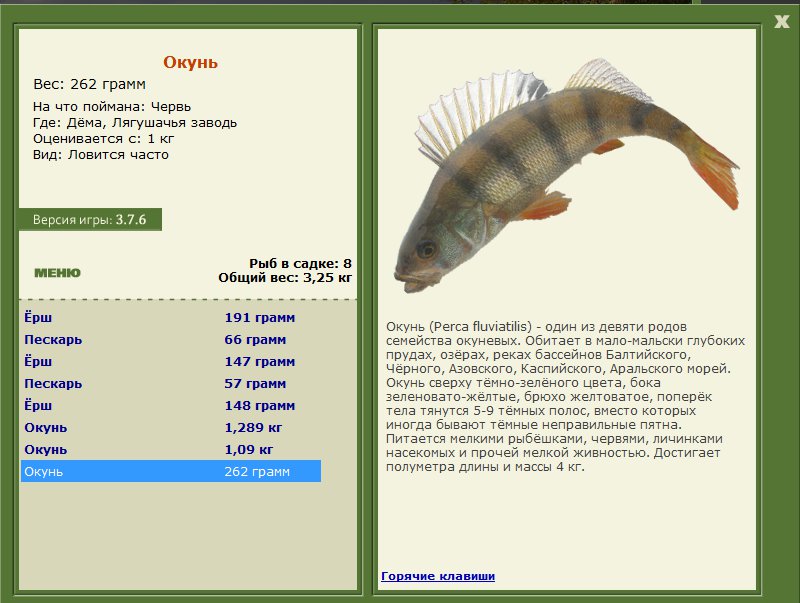
Task: Click the Где: Дёма, Лягушачья заводь line
Action: click(135, 123)
